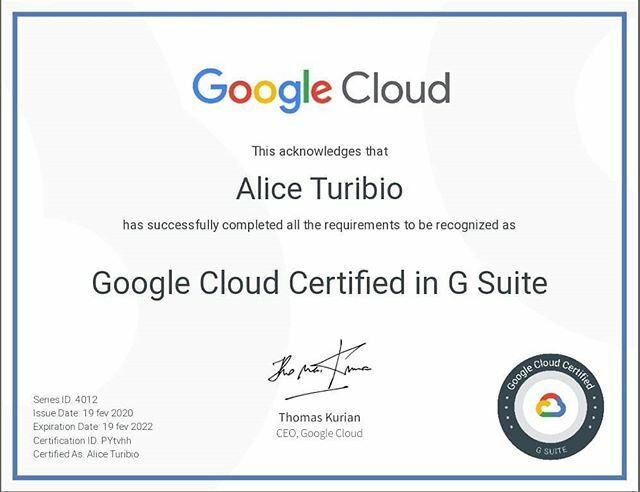Select the recipient name 'Alice Turibio' heading
Image resolution: width=640 pixels, height=492 pixels.
click(320, 189)
